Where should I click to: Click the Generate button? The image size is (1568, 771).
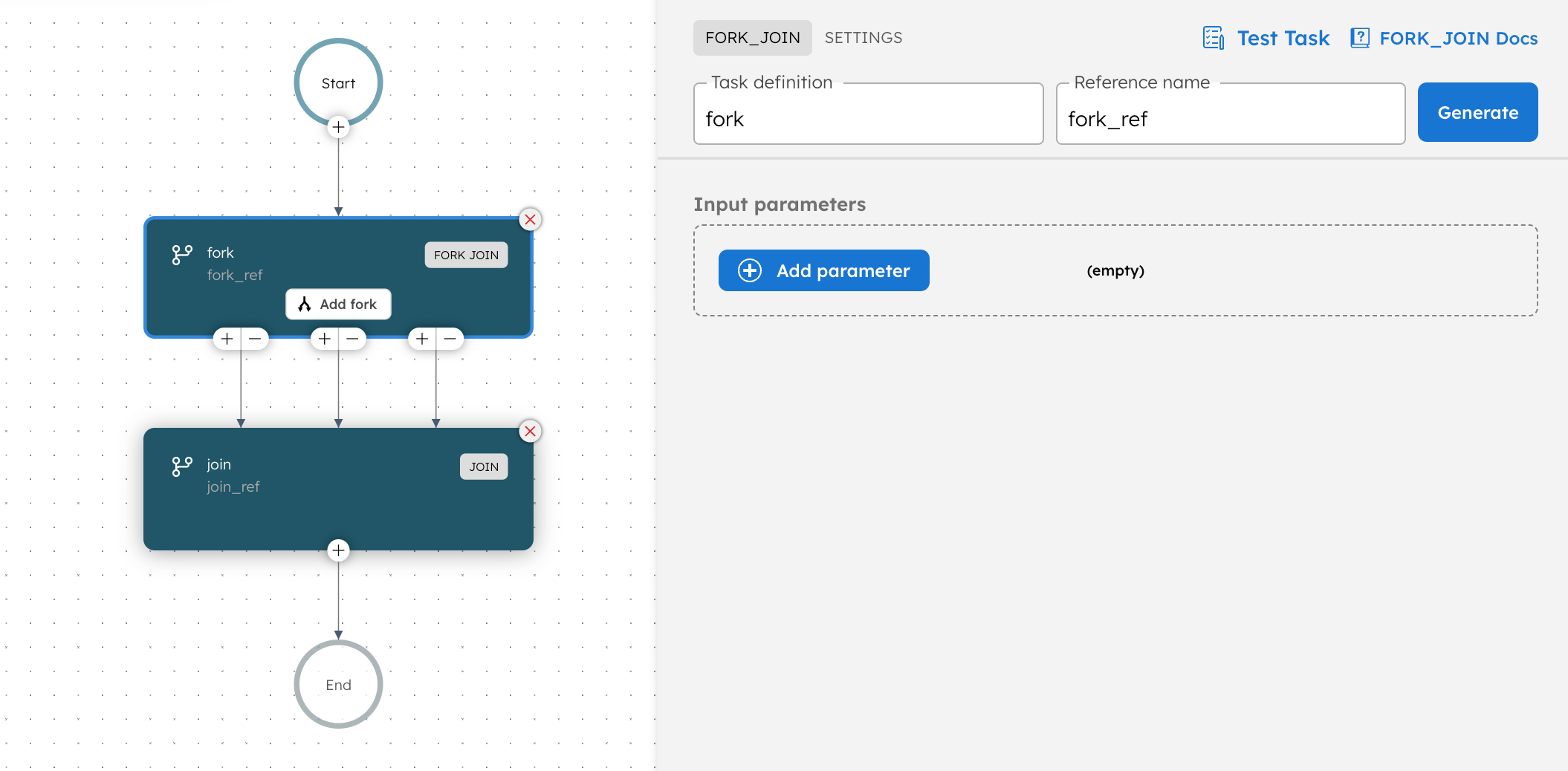(x=1477, y=112)
